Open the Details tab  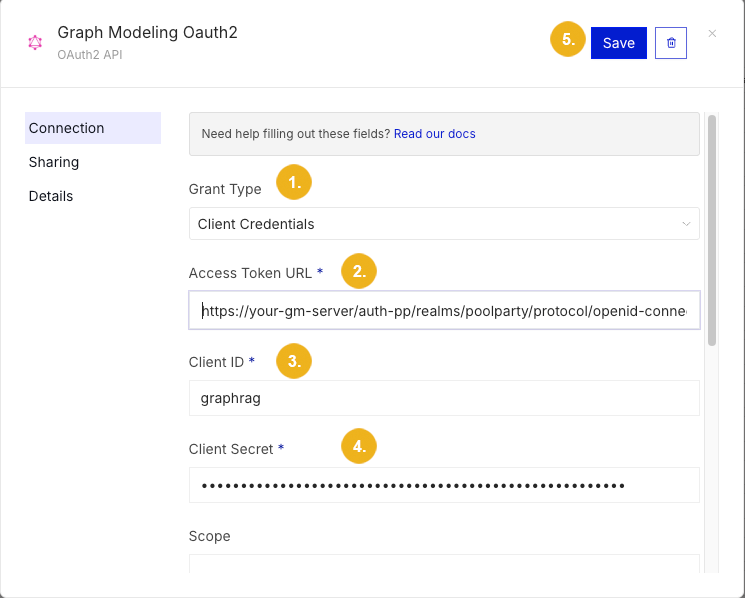[x=51, y=196]
